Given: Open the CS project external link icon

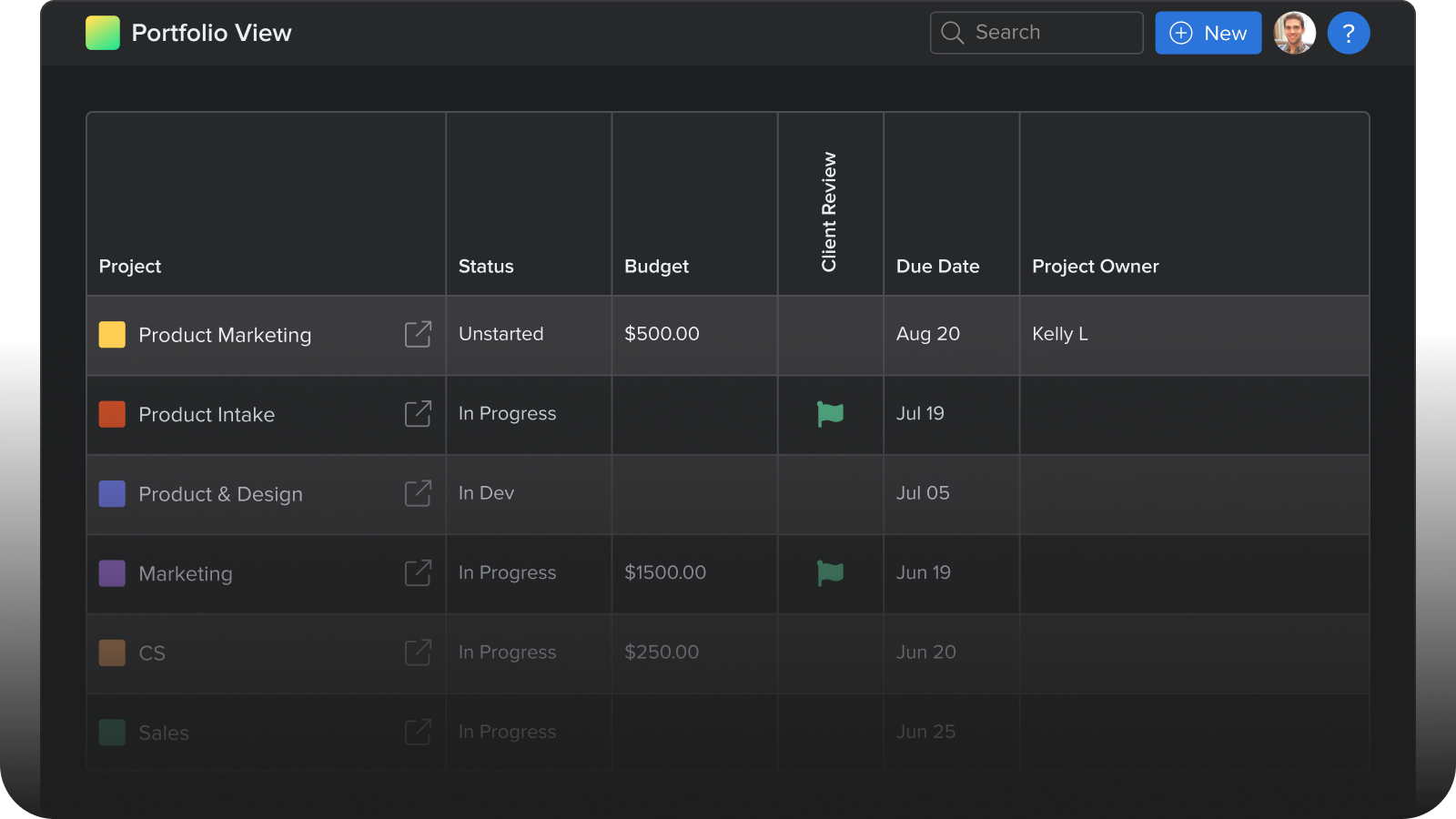Looking at the screenshot, I should (x=418, y=652).
